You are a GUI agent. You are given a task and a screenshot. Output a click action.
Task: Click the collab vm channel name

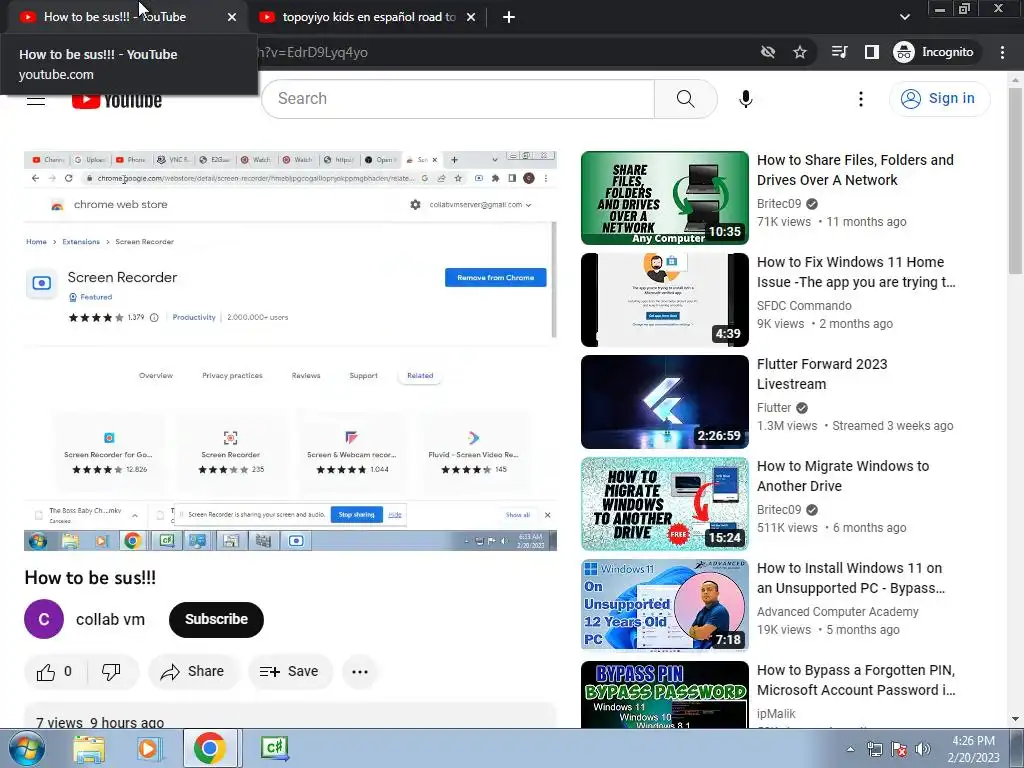110,619
